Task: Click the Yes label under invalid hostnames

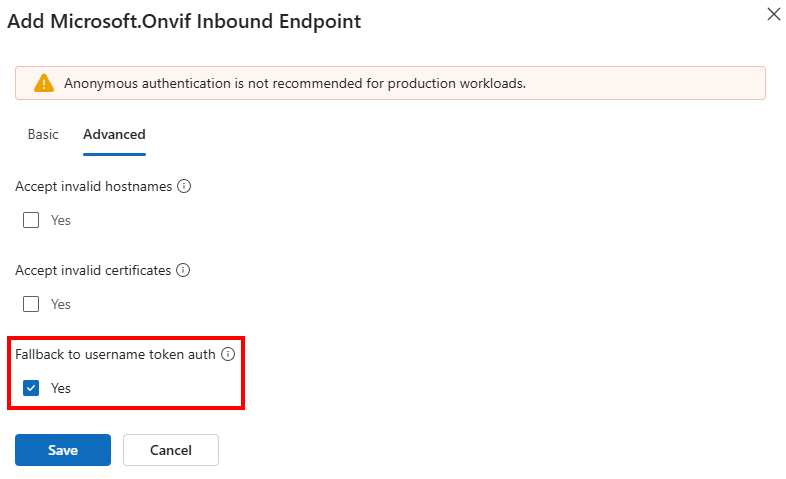Action: [61, 220]
